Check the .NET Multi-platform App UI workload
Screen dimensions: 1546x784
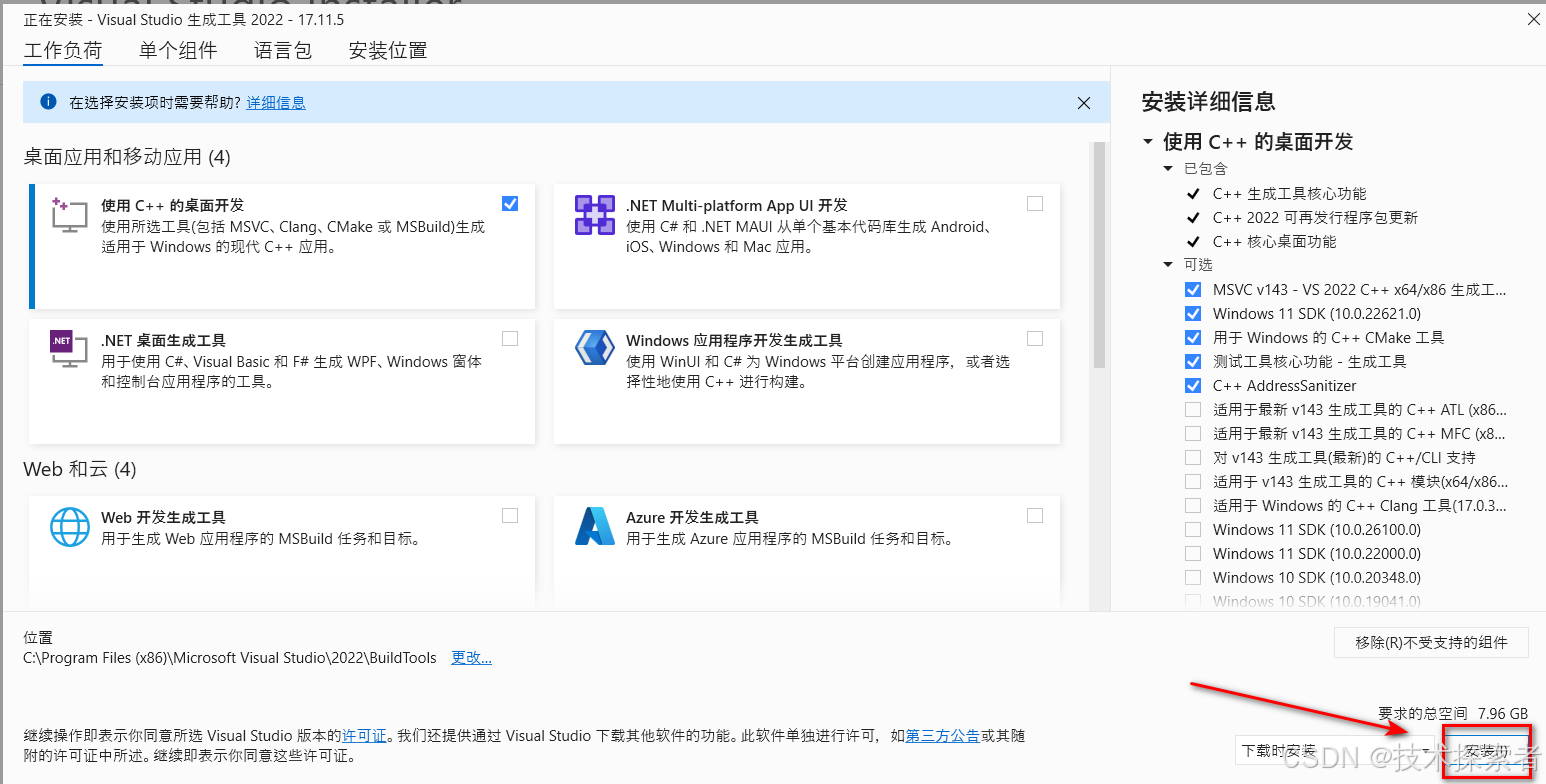pos(1035,203)
